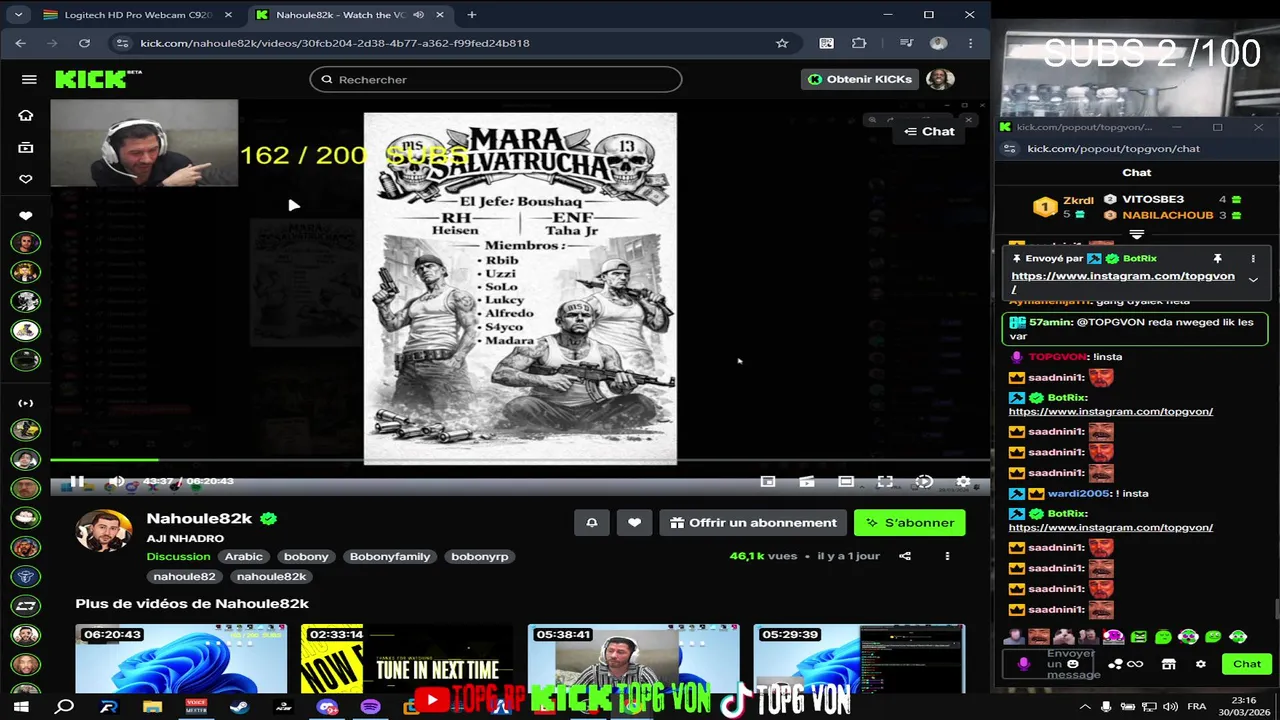Bookmark this page with the star
1280x720 pixels.
[x=782, y=43]
